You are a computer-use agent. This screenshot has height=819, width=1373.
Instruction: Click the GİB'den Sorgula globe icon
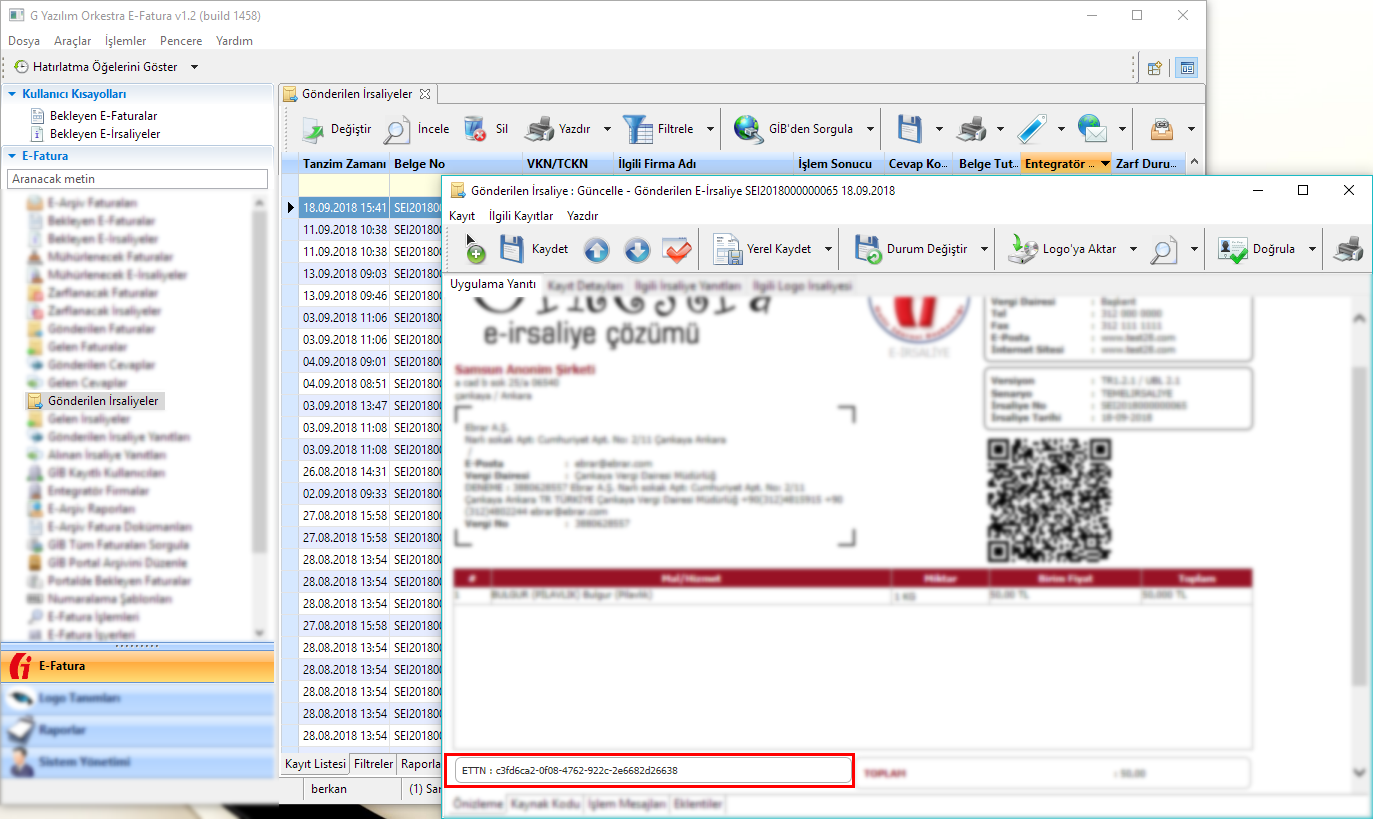pos(748,129)
